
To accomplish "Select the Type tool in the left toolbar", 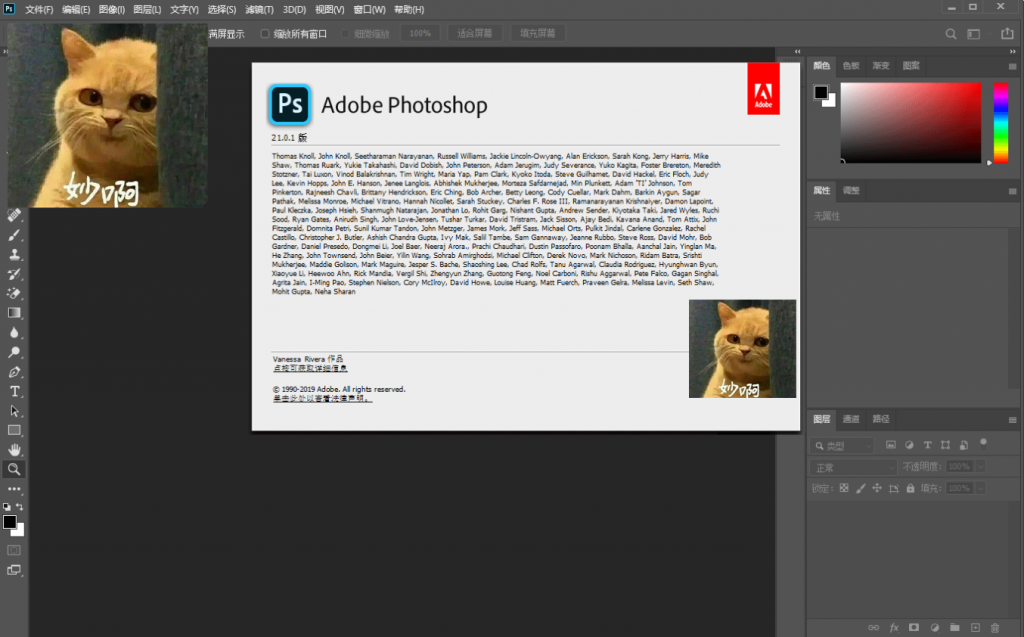I will (14, 391).
